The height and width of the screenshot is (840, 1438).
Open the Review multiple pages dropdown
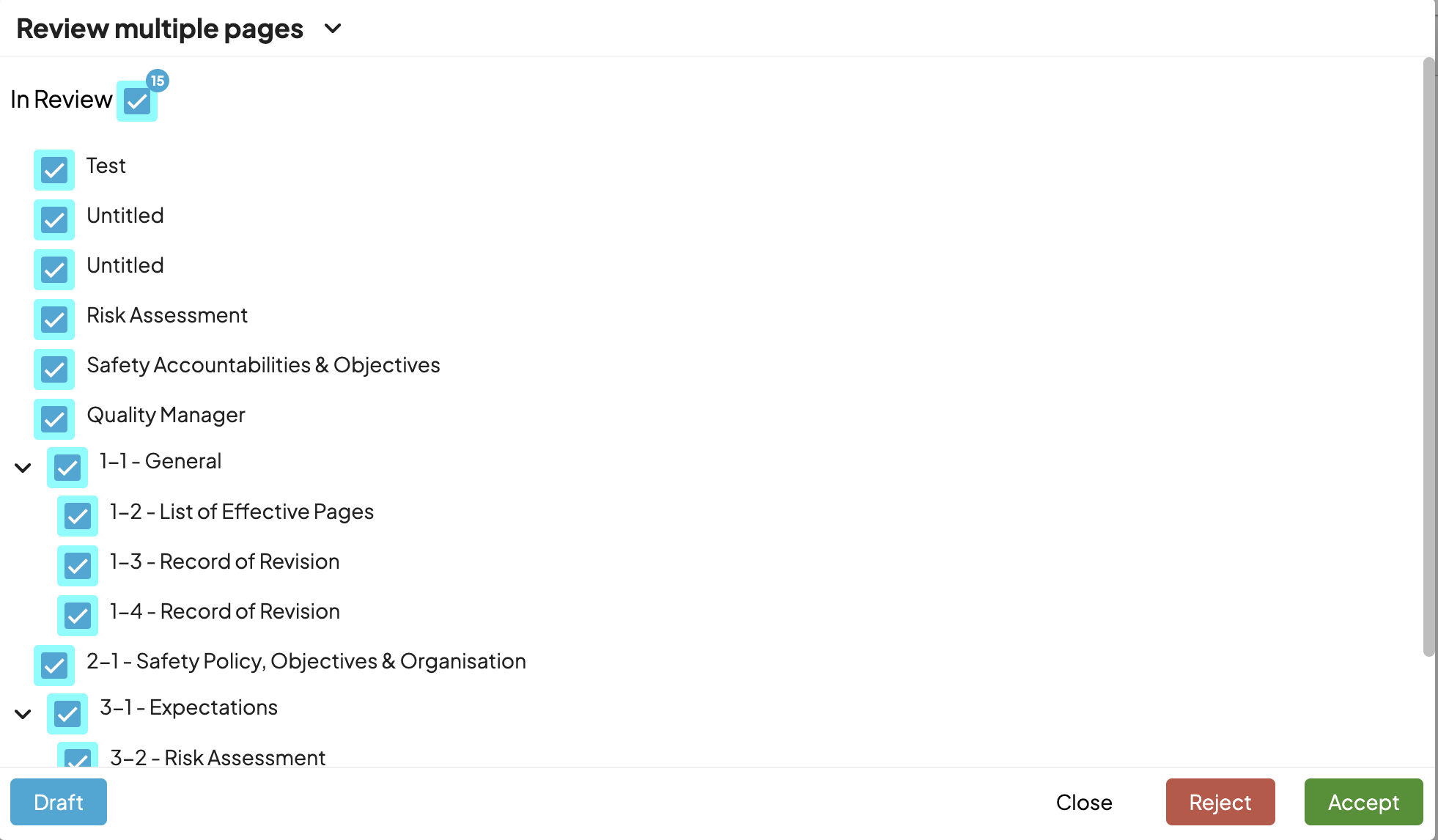332,29
